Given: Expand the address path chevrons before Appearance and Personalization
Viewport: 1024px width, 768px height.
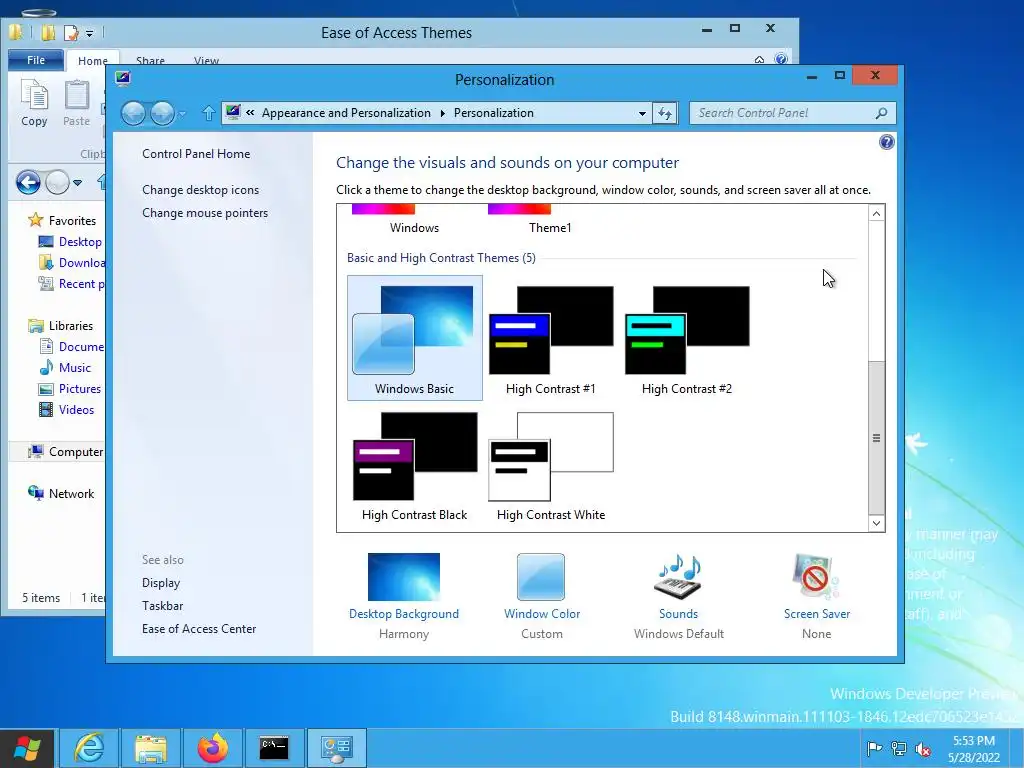Looking at the screenshot, I should [x=250, y=112].
